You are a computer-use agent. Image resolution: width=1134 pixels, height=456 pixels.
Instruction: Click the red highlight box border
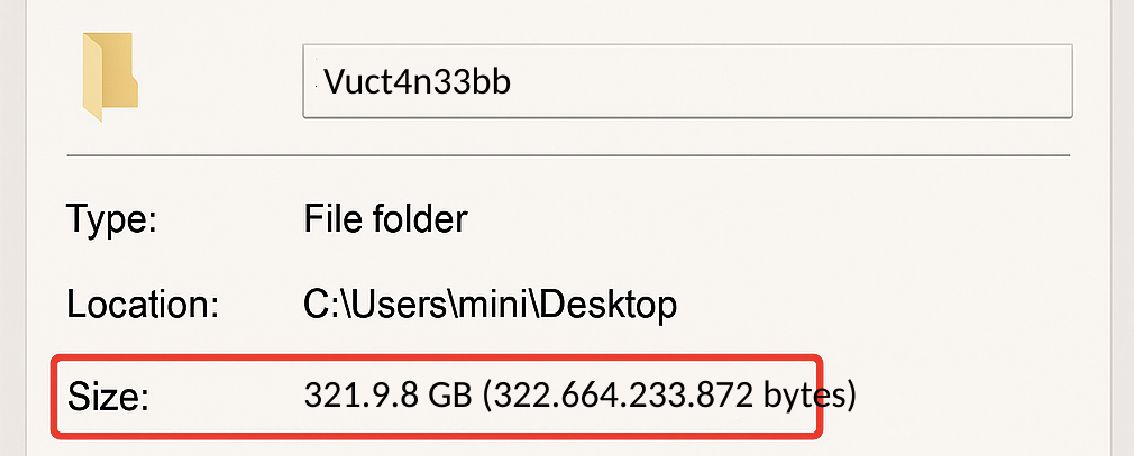pos(437,356)
